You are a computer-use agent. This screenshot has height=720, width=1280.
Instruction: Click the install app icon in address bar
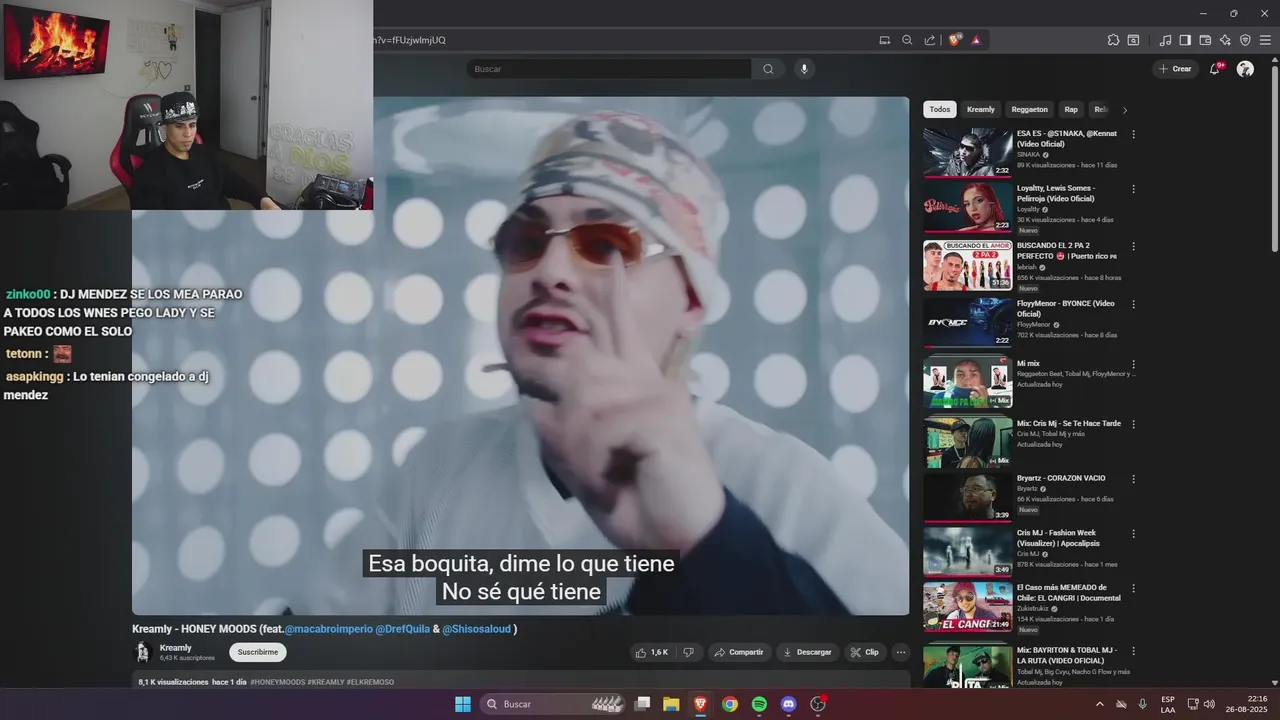click(884, 40)
